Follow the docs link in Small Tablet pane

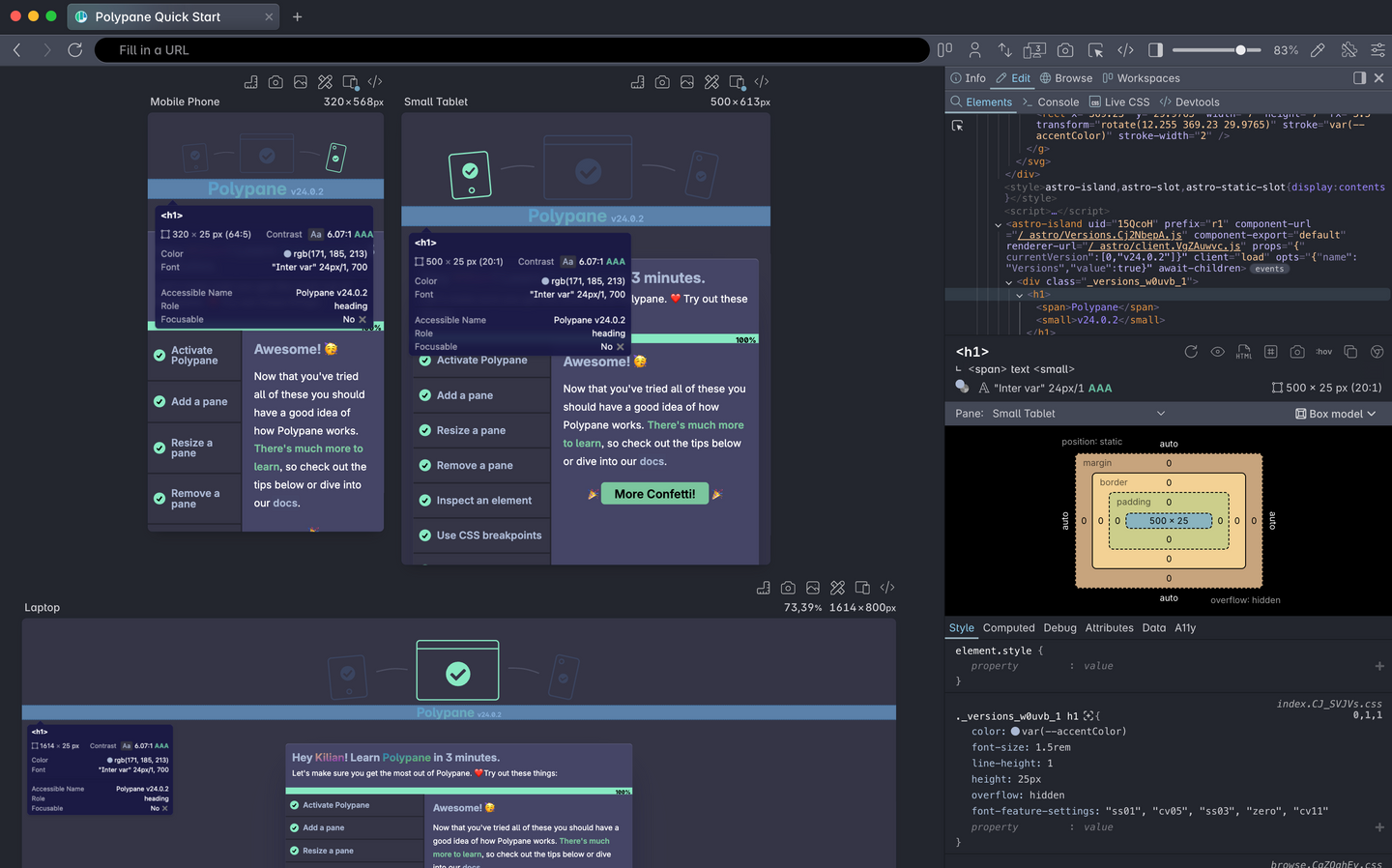652,462
